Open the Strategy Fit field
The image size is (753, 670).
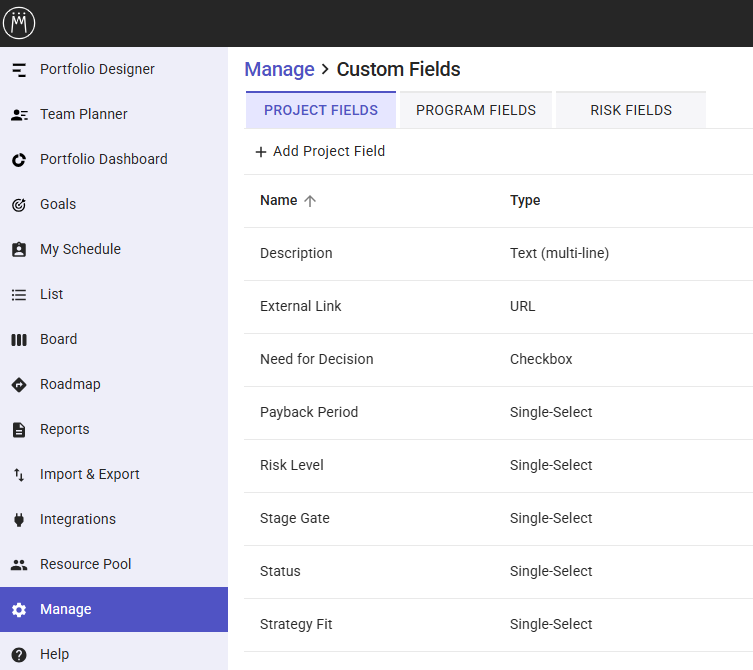click(498, 625)
